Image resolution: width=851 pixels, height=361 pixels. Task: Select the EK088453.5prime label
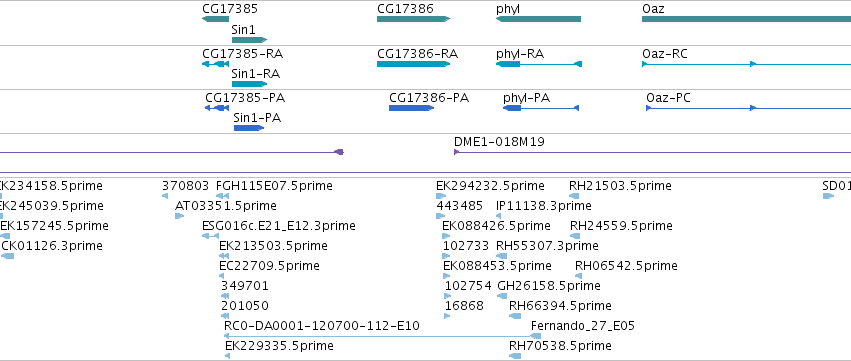(x=498, y=266)
